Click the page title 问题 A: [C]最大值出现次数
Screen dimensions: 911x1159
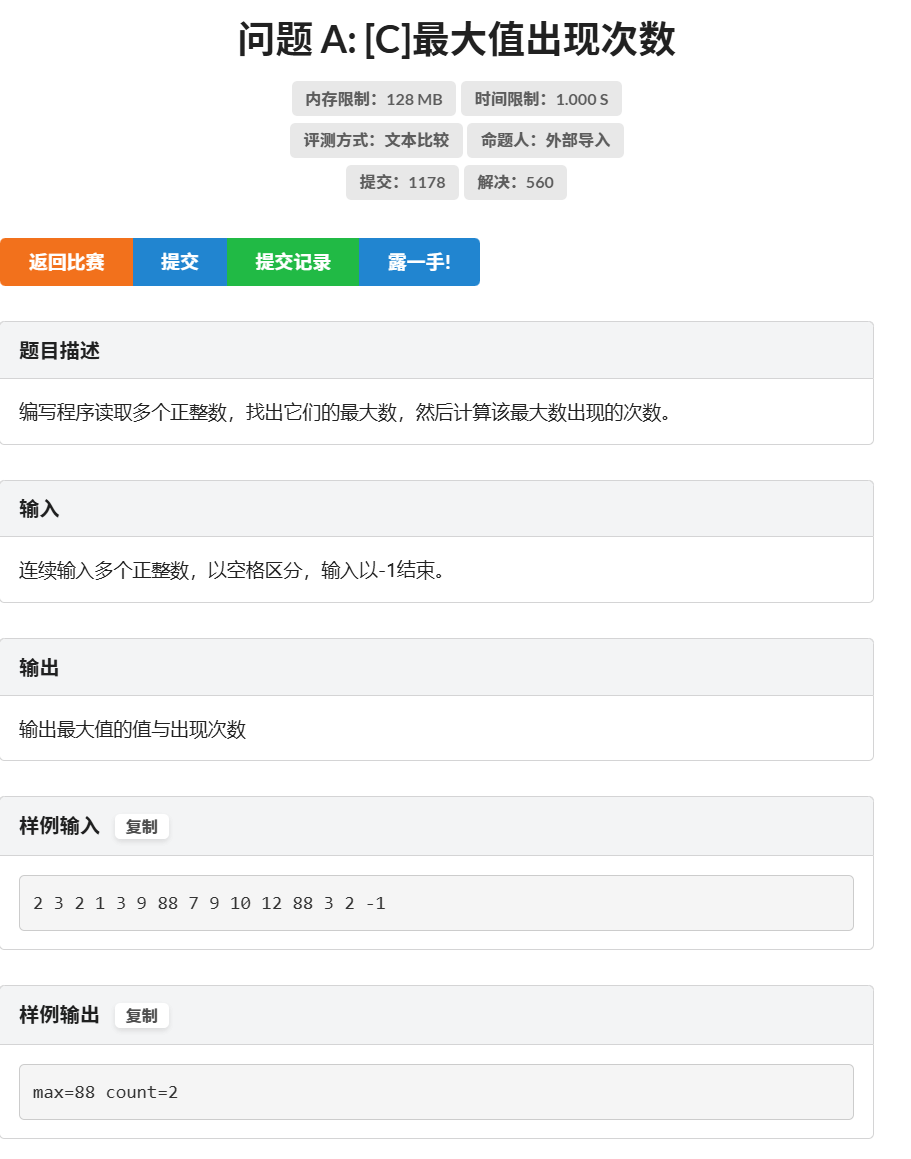pyautogui.click(x=456, y=39)
